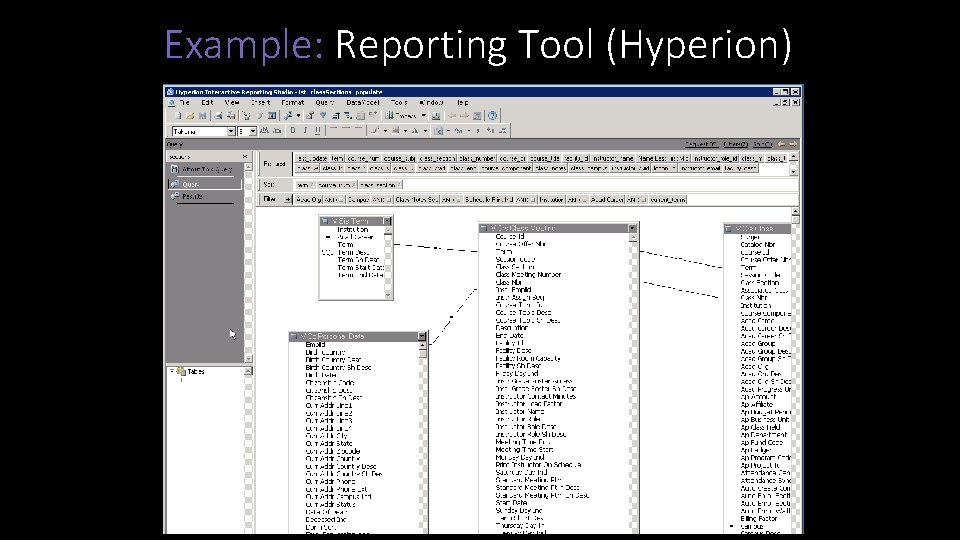Click the back arrow in section bar
Screen dimensions: 960x540
coord(781,144)
